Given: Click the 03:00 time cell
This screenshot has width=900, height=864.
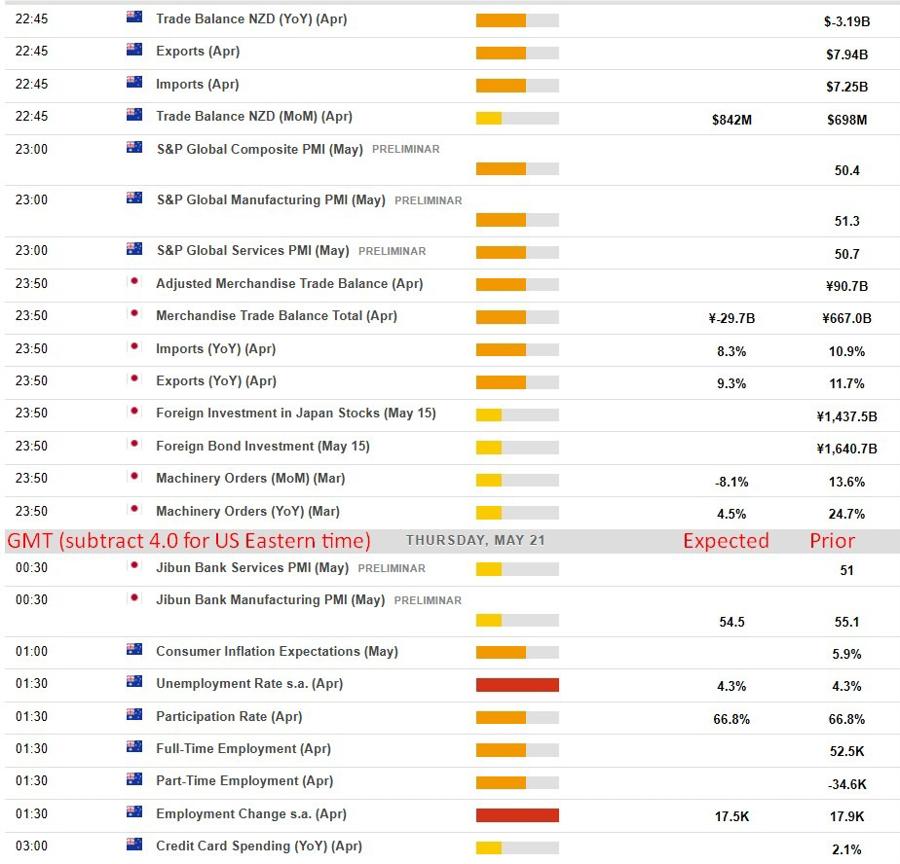Looking at the screenshot, I should pyautogui.click(x=32, y=846).
